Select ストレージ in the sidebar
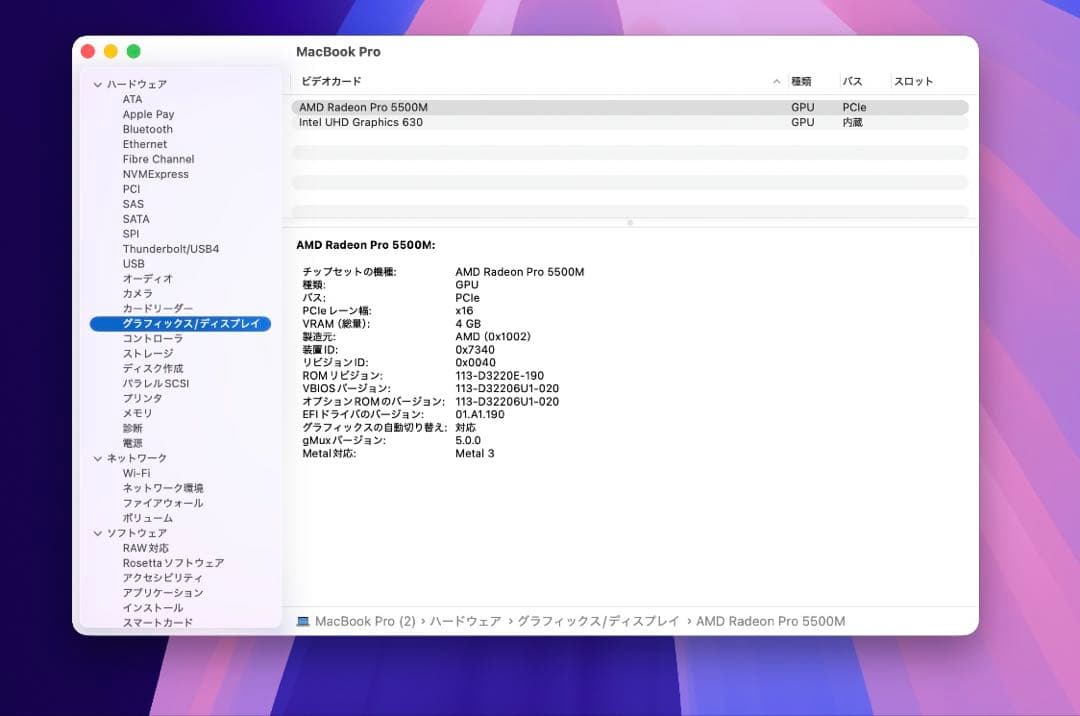This screenshot has width=1080, height=716. point(147,353)
